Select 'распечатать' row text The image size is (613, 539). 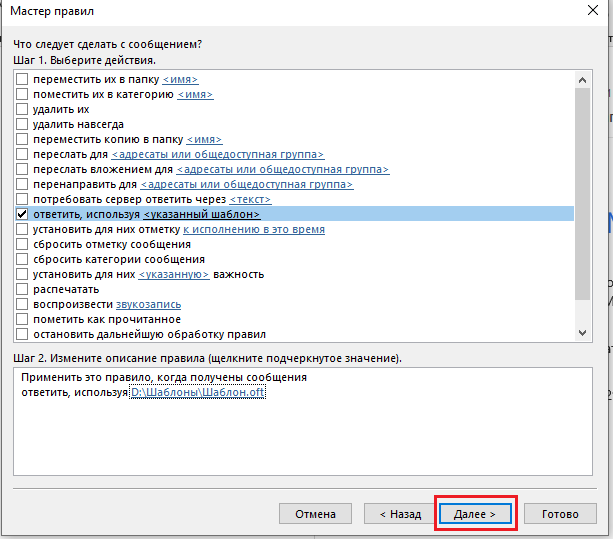pyautogui.click(x=66, y=290)
